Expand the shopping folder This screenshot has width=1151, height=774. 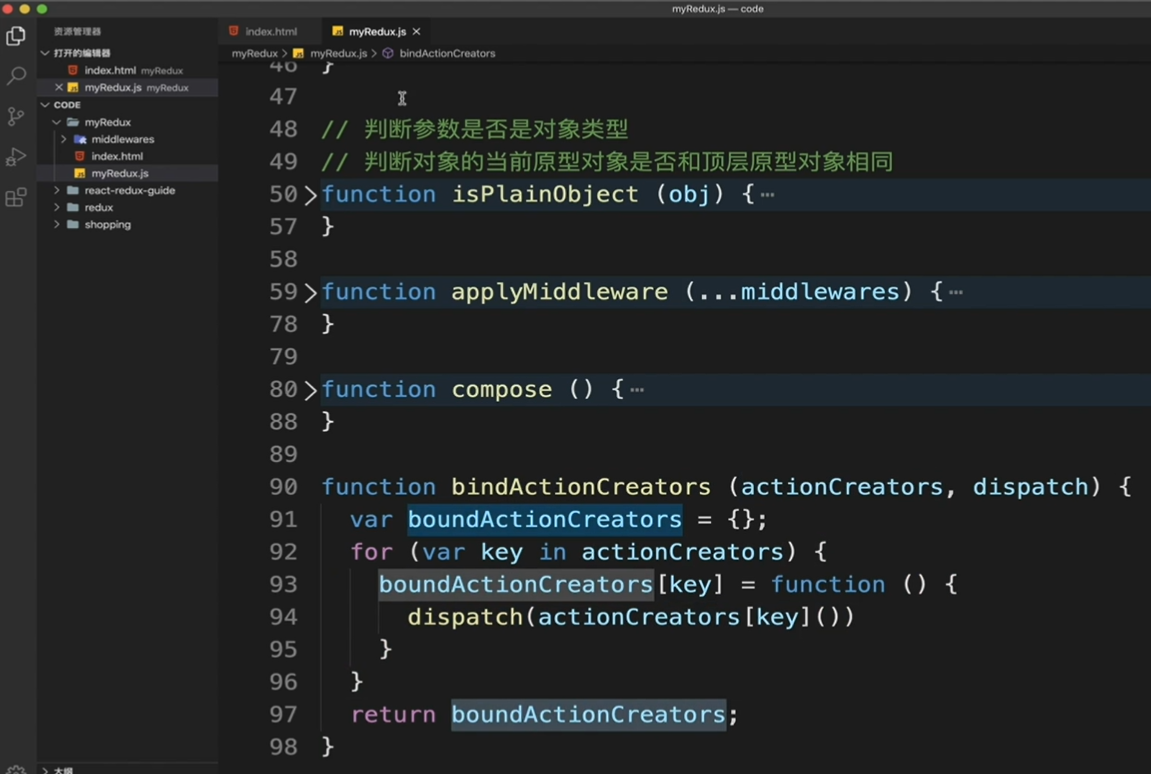click(57, 224)
